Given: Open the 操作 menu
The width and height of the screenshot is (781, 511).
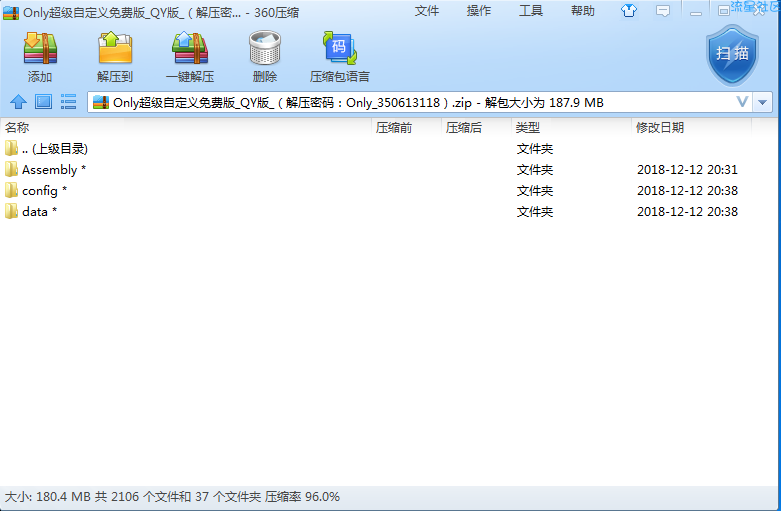Looking at the screenshot, I should click(x=479, y=11).
